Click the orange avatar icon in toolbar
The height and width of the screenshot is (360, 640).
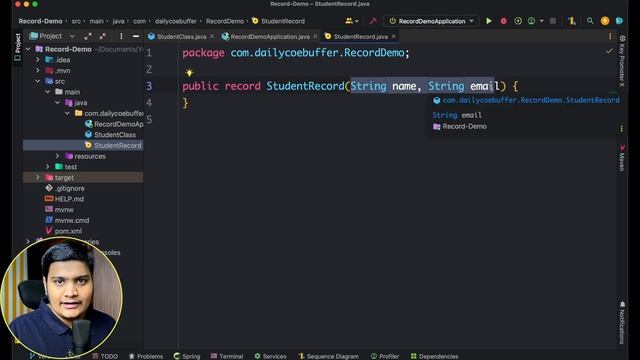pyautogui.click(x=605, y=21)
